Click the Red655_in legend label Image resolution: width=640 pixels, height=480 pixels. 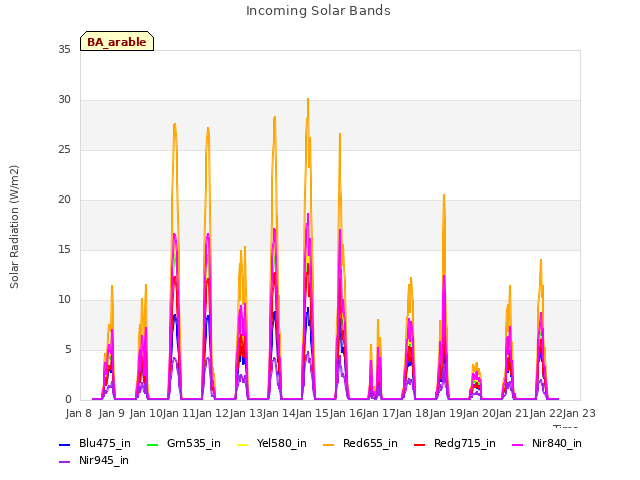pos(370,444)
